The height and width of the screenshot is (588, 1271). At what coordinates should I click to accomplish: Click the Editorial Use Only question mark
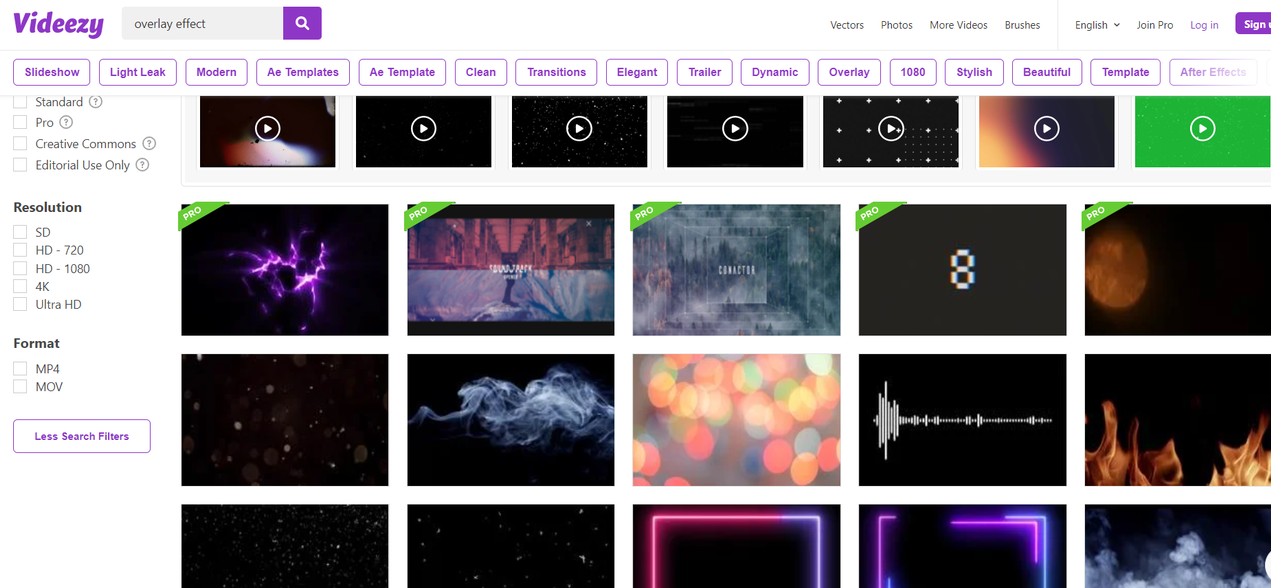click(x=141, y=164)
